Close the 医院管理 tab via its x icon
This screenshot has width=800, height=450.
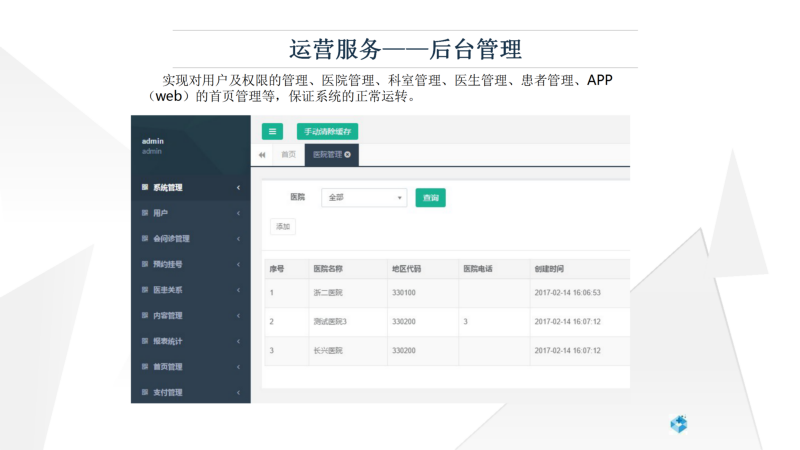(x=347, y=155)
